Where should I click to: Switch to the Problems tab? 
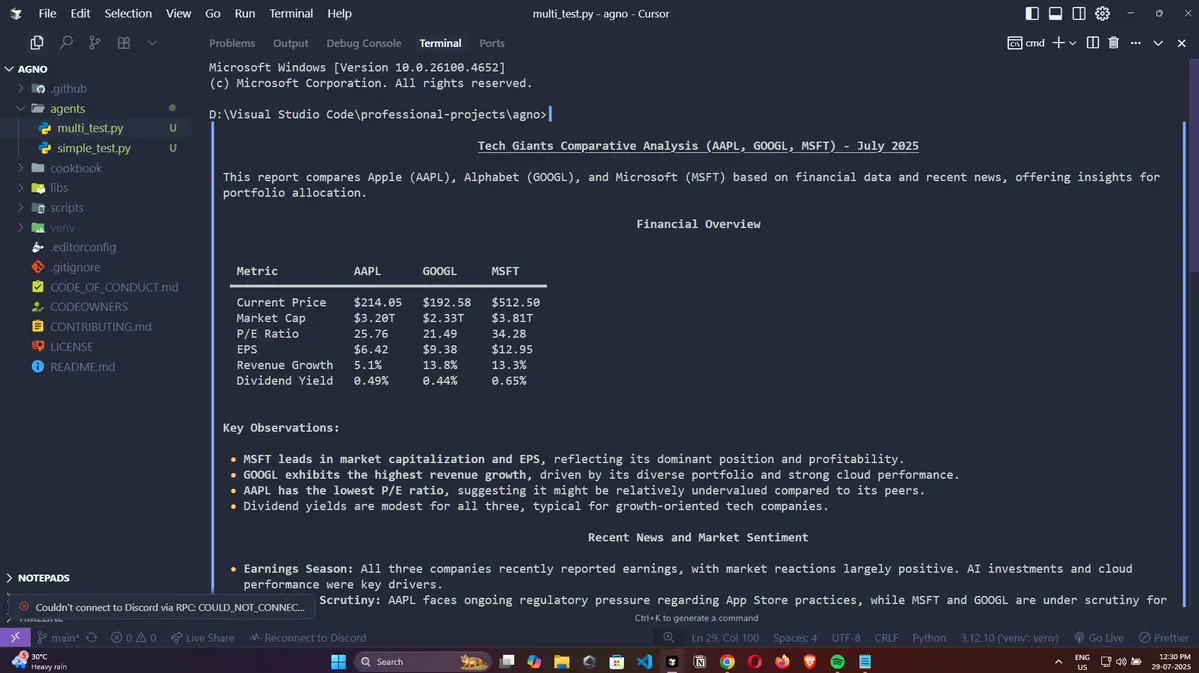[x=232, y=44]
